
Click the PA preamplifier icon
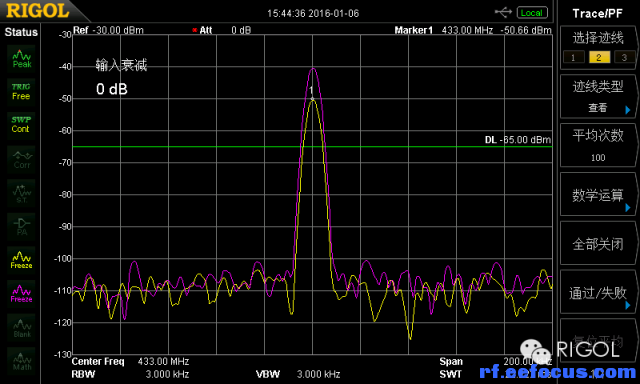[x=21, y=226]
